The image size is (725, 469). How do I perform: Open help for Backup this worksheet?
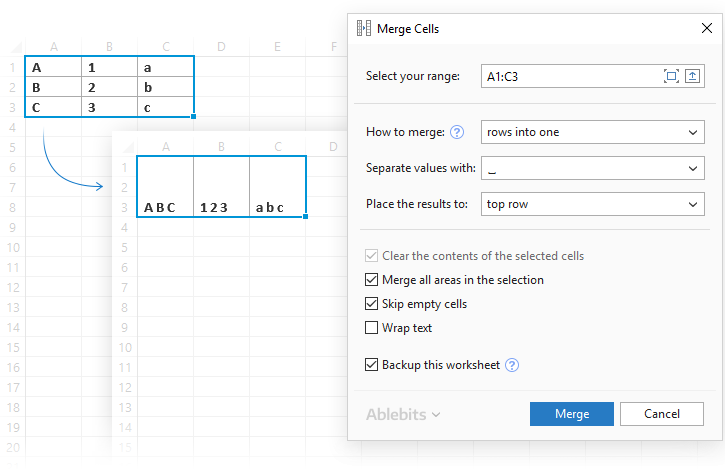pos(512,365)
